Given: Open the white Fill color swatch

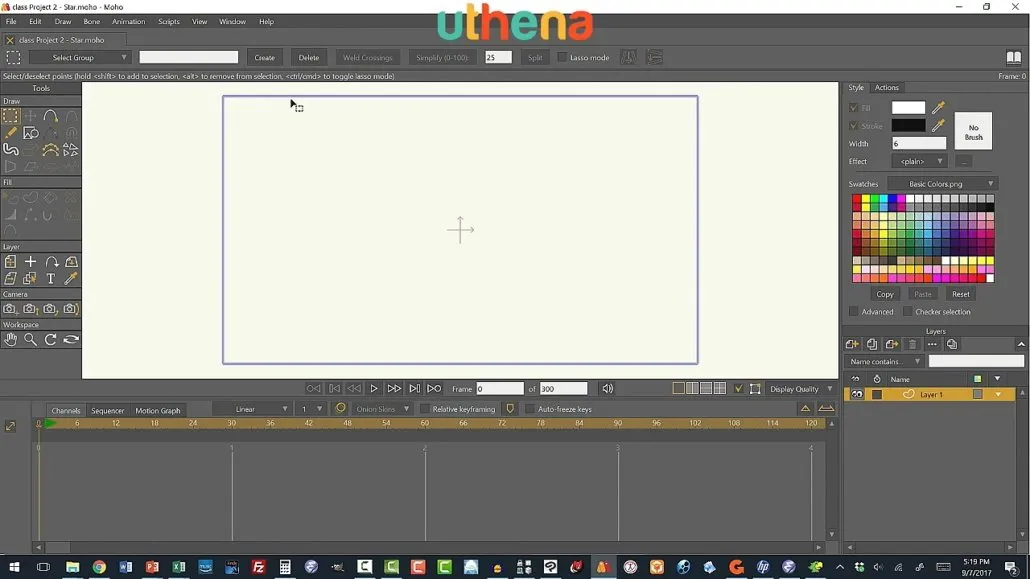Looking at the screenshot, I should point(908,107).
